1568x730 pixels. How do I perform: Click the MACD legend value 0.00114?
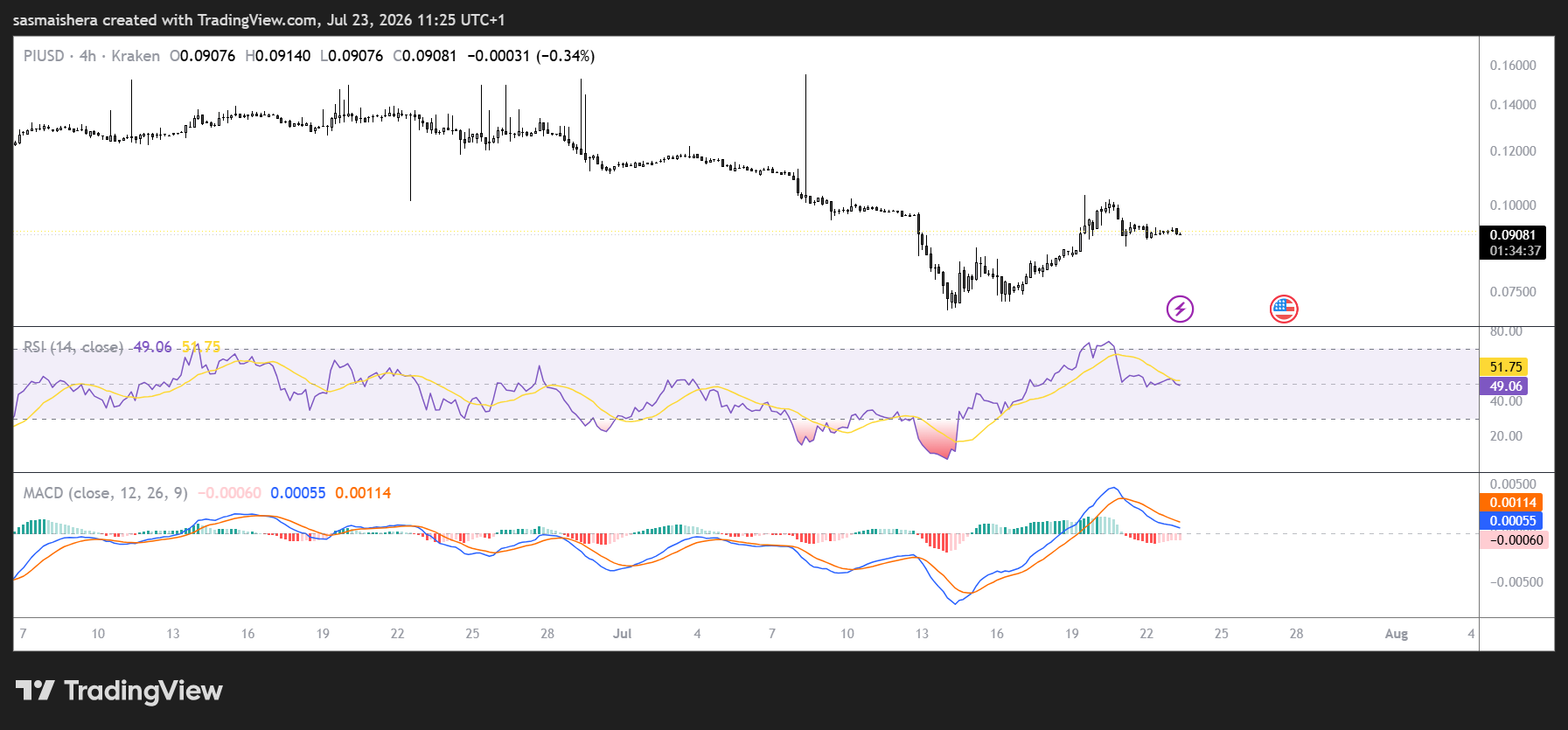coord(363,493)
